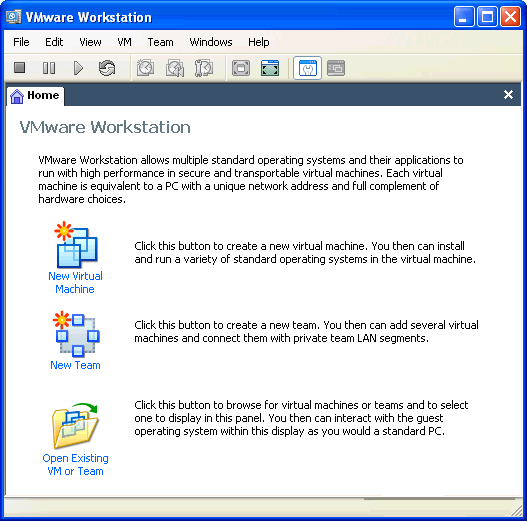Expand the Team menu
This screenshot has height=521, width=527.
pos(161,42)
